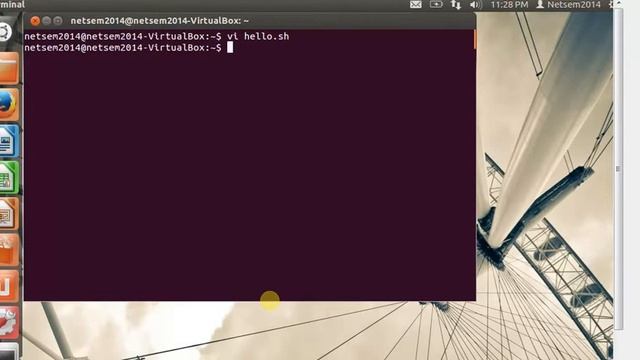Open LibreOffice Writer from the launcher

(9, 141)
